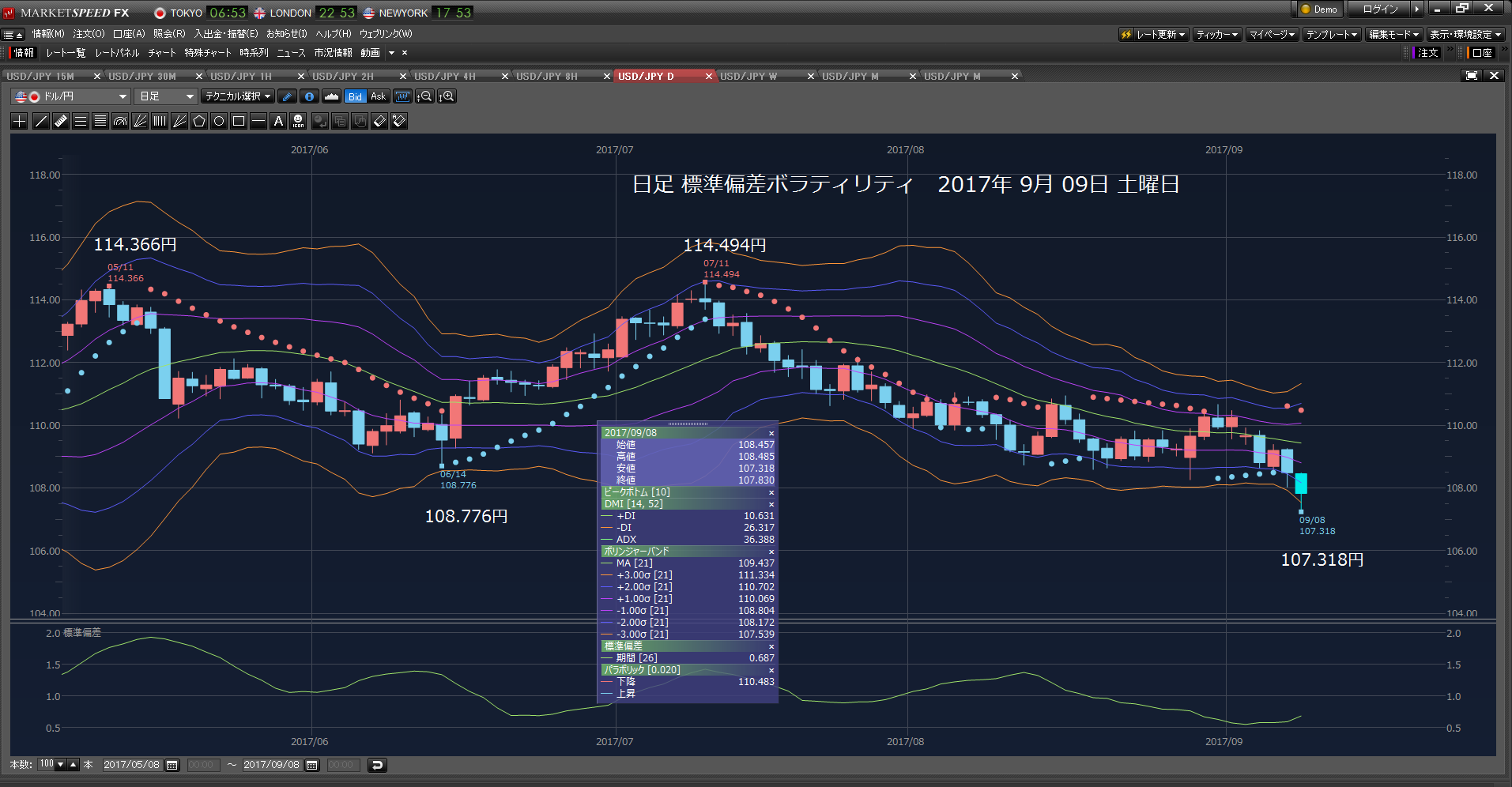This screenshot has width=1512, height=787.
Task: Toggle the menu collapse icon at far left
Action: pos(13,35)
